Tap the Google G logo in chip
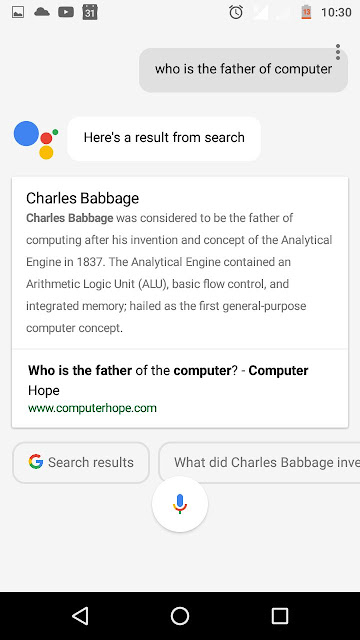 pyautogui.click(x=36, y=462)
